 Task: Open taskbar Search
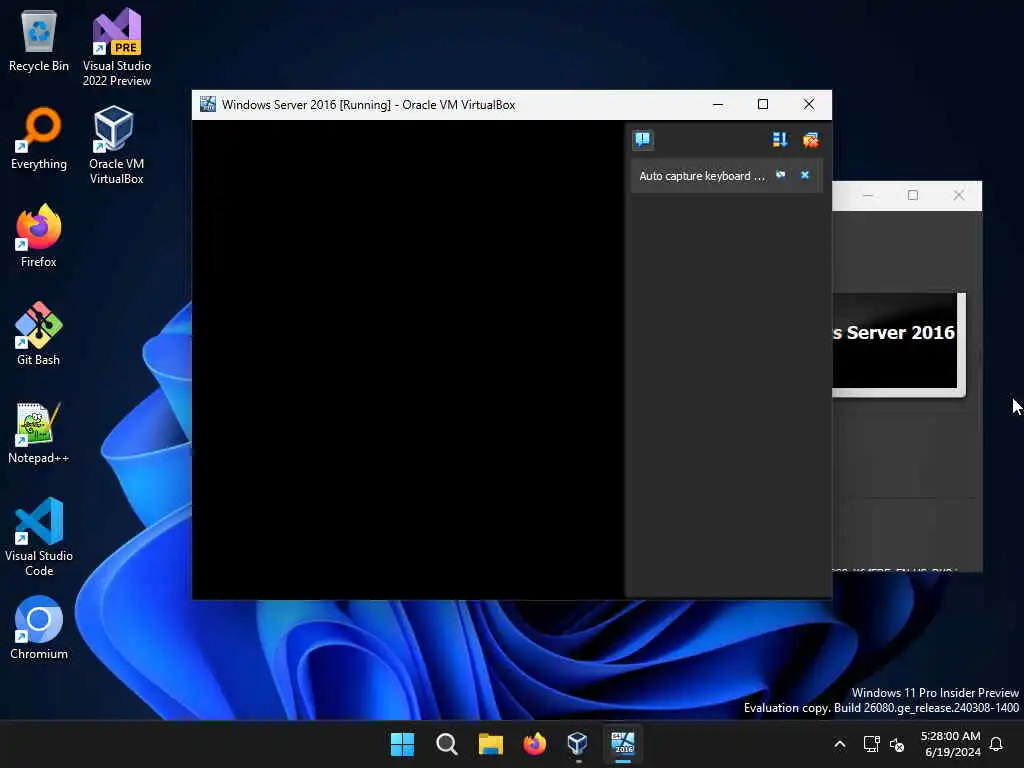447,744
